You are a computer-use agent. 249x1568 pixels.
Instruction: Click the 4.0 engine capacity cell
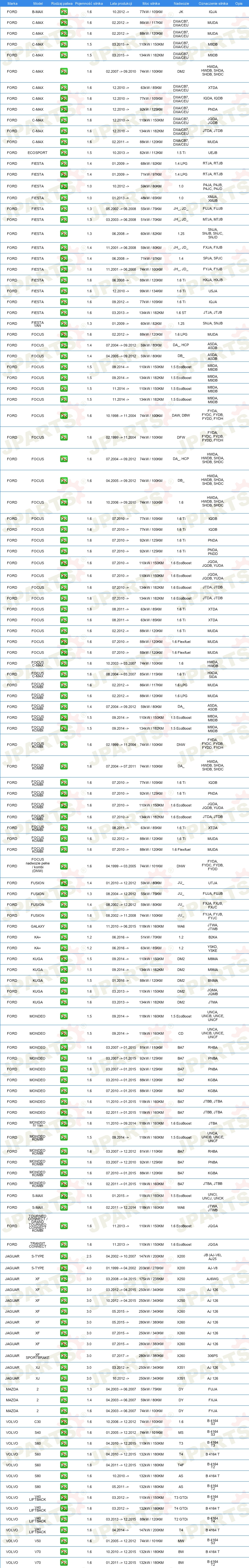coord(89,1269)
